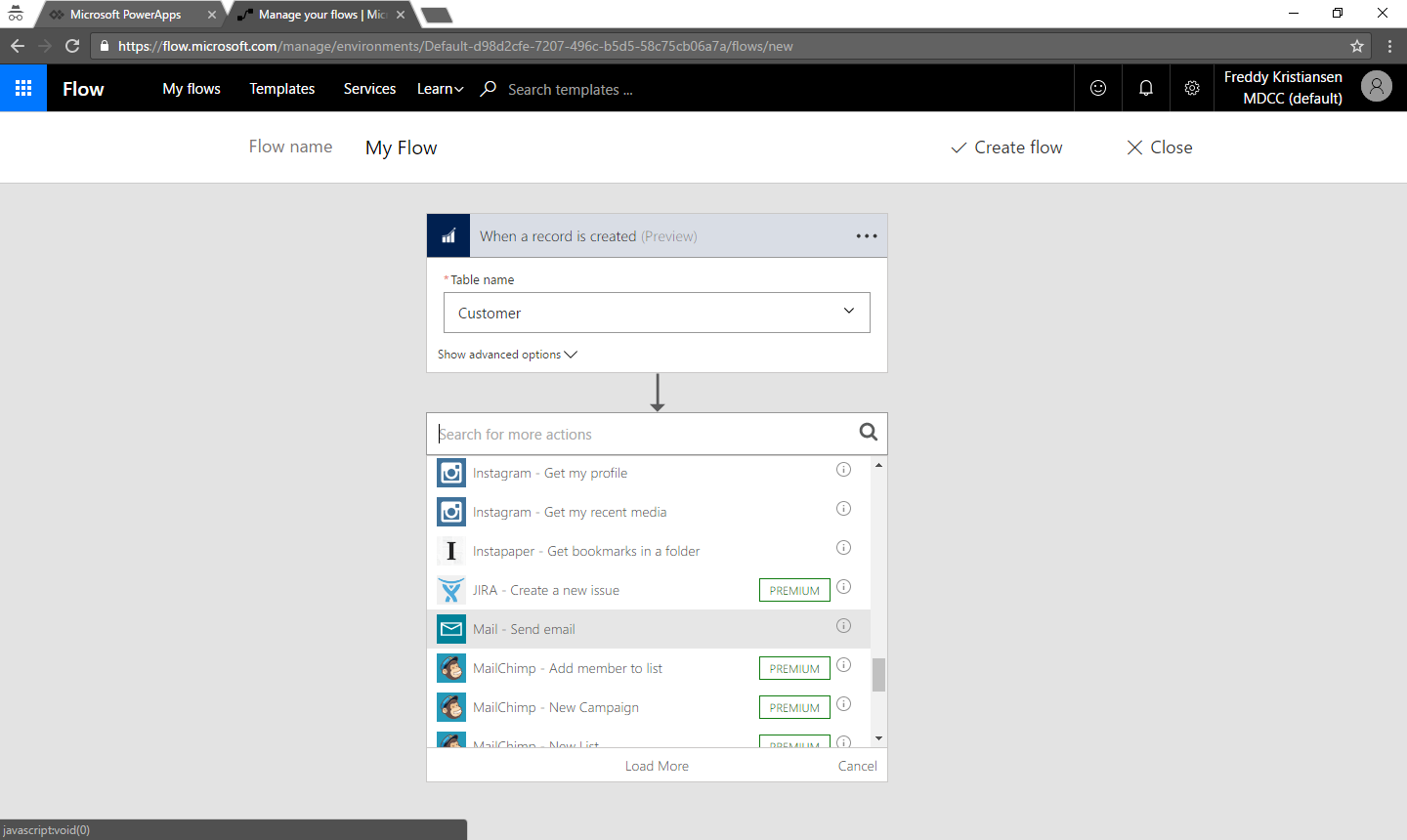The height and width of the screenshot is (840, 1407).
Task: Open the Learn dropdown menu
Action: point(440,89)
